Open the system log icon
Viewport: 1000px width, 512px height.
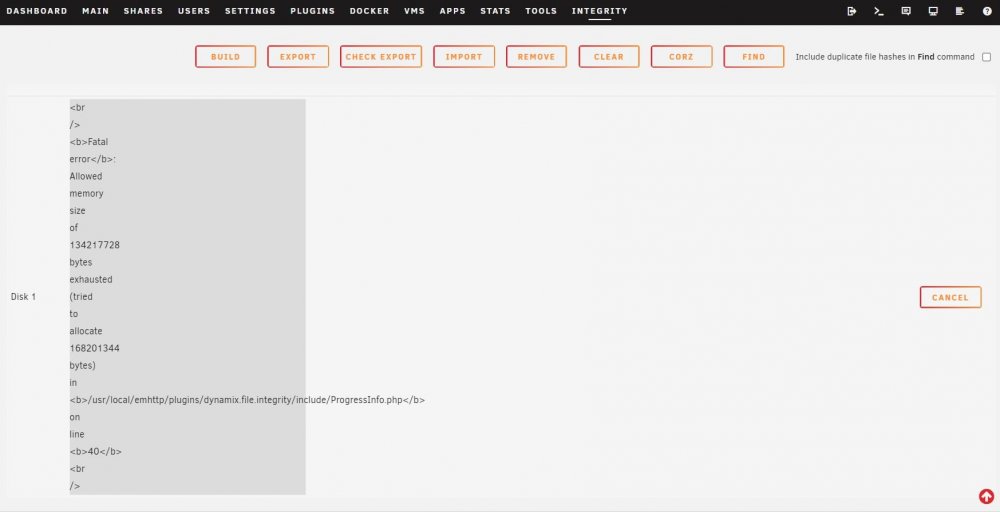(x=960, y=11)
